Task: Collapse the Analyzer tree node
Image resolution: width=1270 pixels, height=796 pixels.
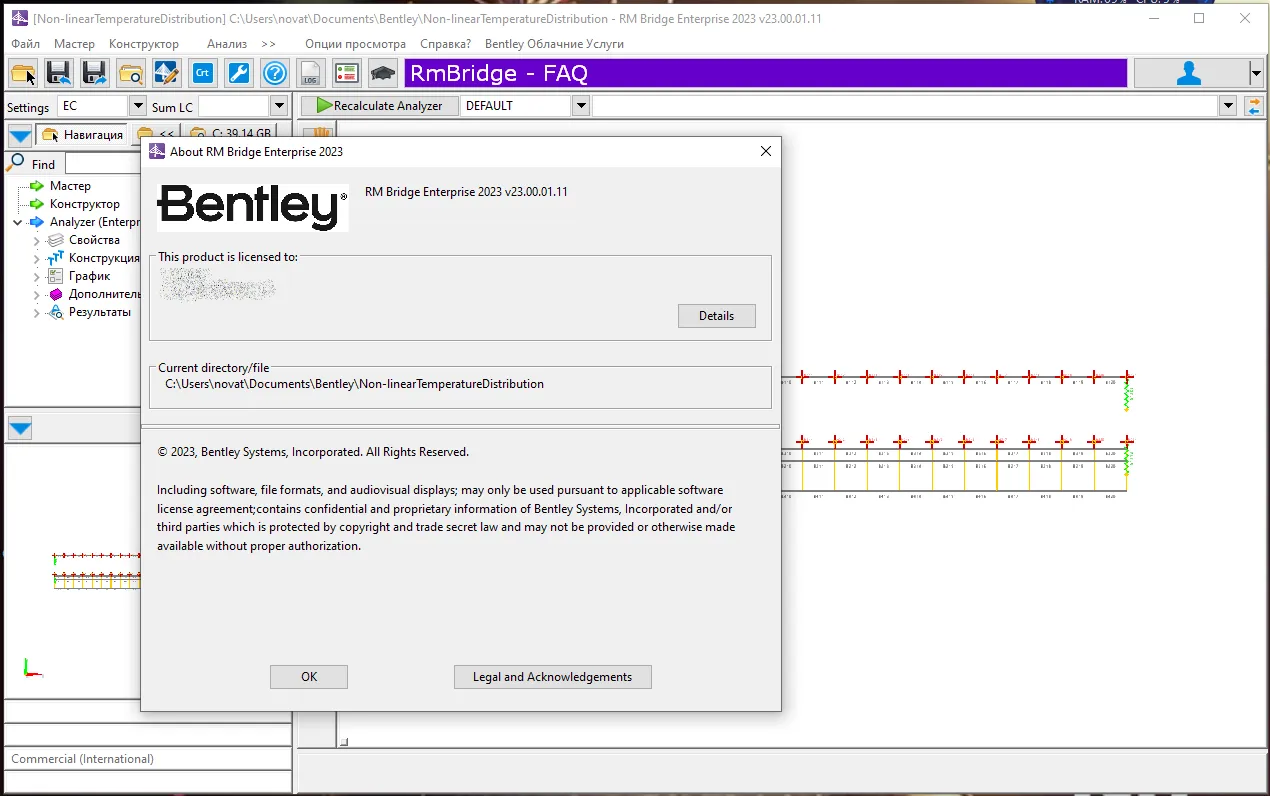Action: point(18,222)
